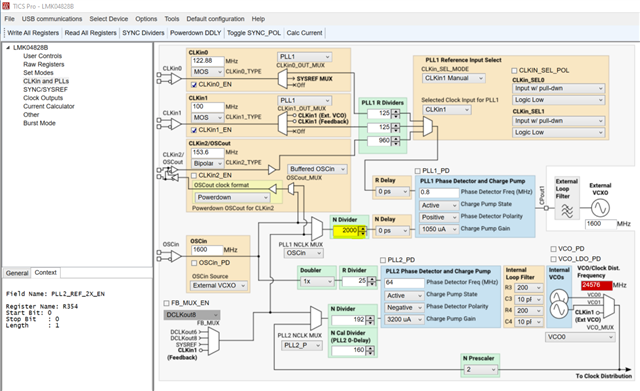Click SYNC Dividers button
This screenshot has height=391, width=640.
(143, 33)
